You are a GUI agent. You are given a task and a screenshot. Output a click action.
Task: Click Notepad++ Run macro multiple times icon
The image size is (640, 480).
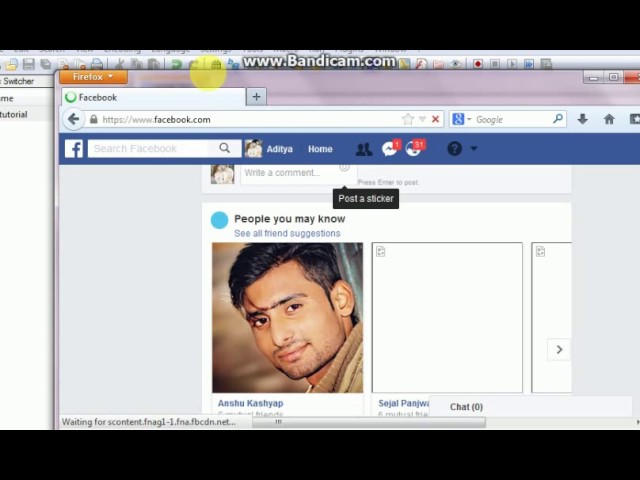[x=529, y=64]
